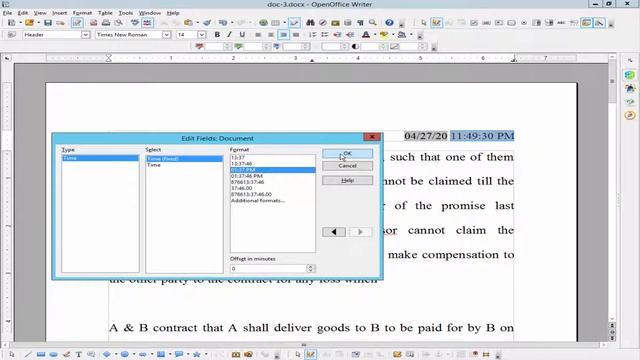The width and height of the screenshot is (640, 360).
Task: Apply Bold formatting
Action: click(x=217, y=35)
